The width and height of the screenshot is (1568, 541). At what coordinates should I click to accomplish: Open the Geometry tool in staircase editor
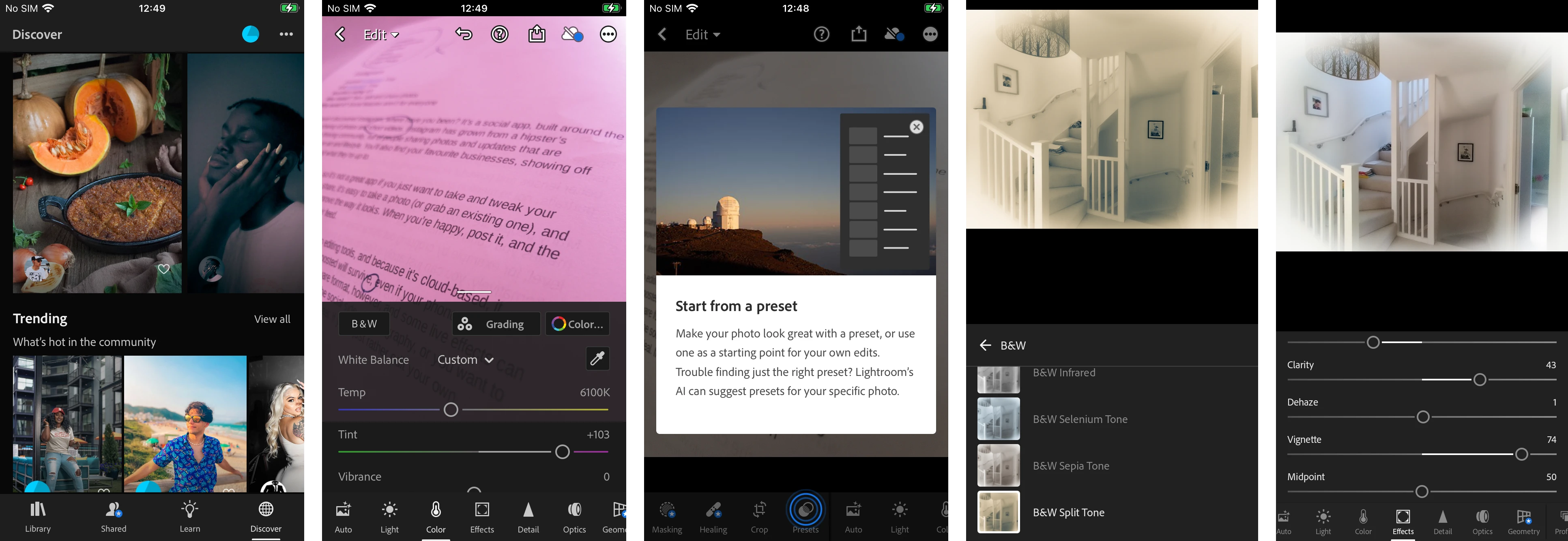pos(1523,522)
